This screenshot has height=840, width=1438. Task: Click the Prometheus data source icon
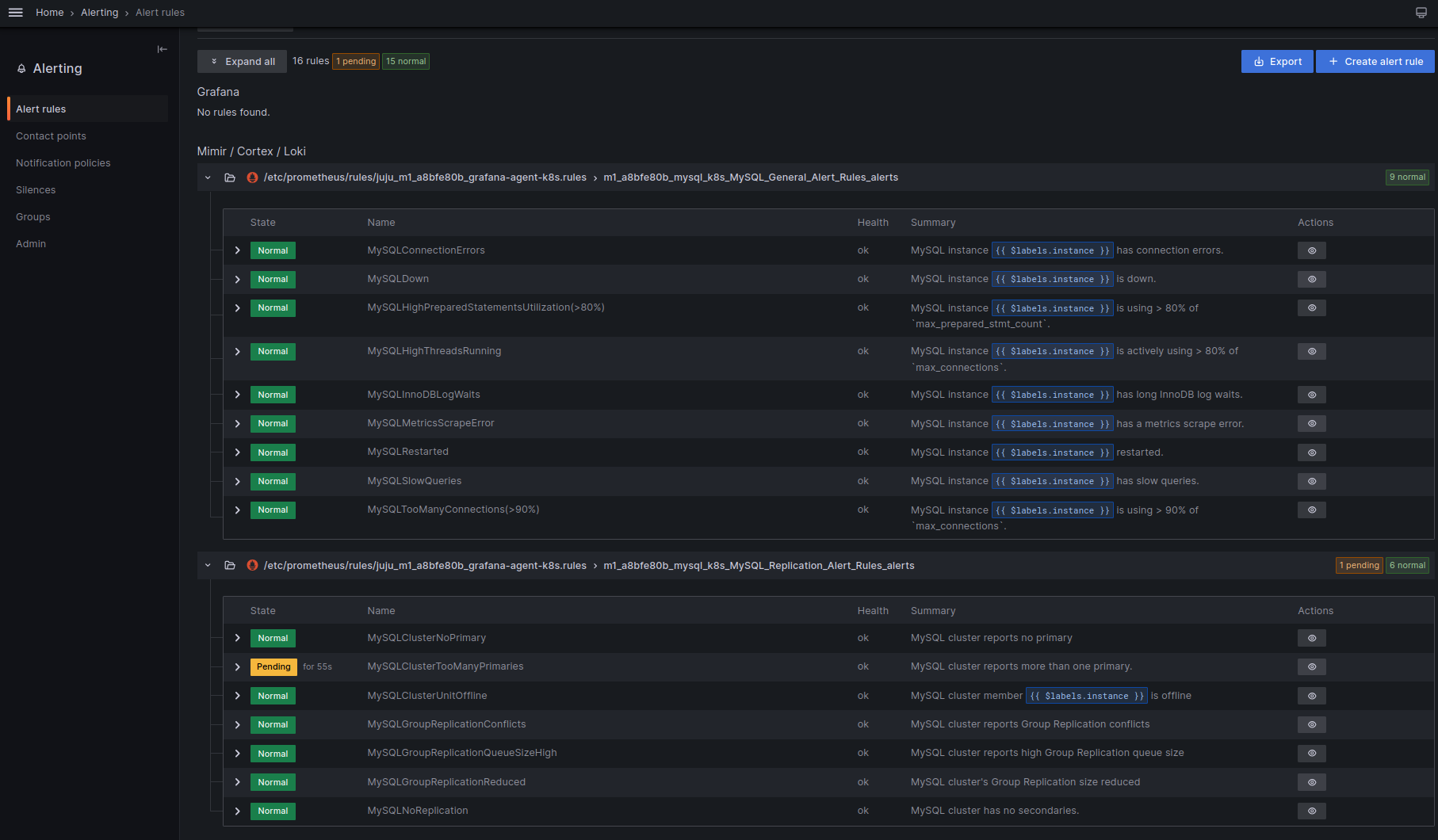(x=252, y=177)
